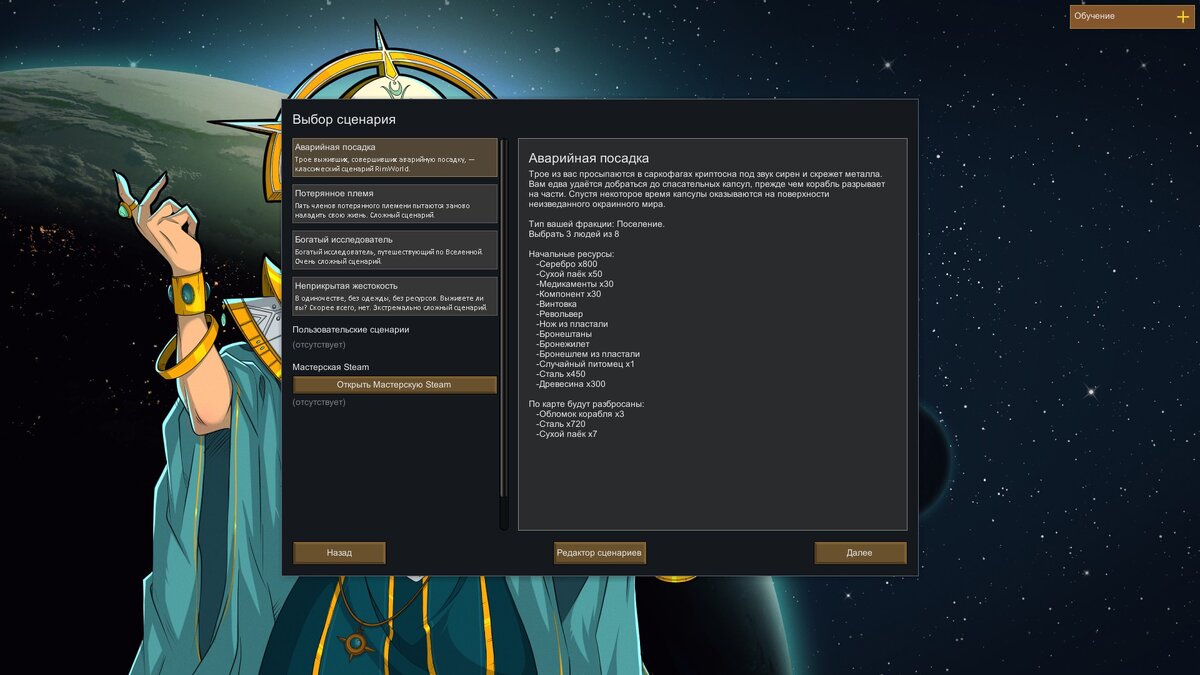Open Редактор сценариев
1200x675 pixels.
click(x=600, y=553)
